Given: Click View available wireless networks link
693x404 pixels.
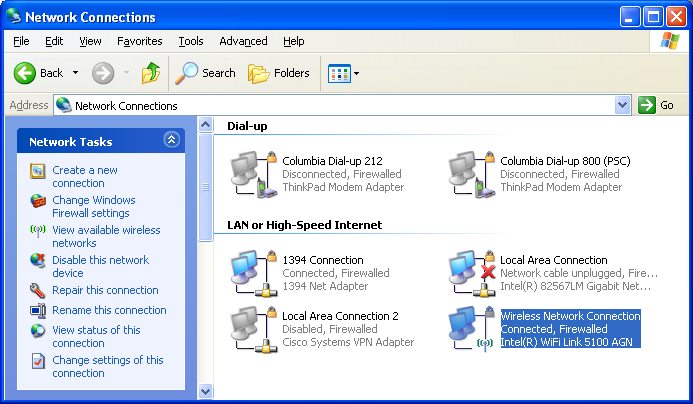Looking at the screenshot, I should pos(106,236).
